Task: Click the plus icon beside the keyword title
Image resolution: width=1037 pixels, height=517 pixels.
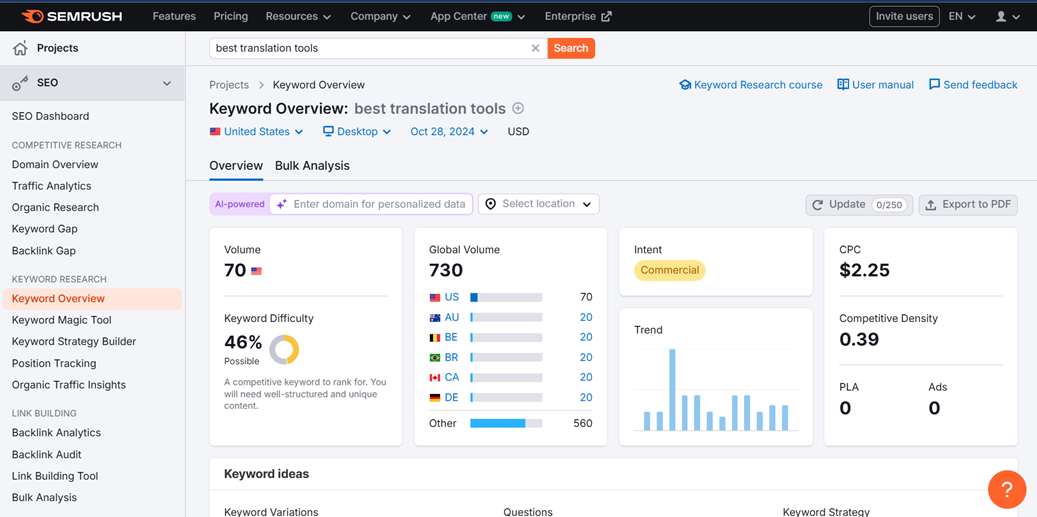Action: (518, 108)
